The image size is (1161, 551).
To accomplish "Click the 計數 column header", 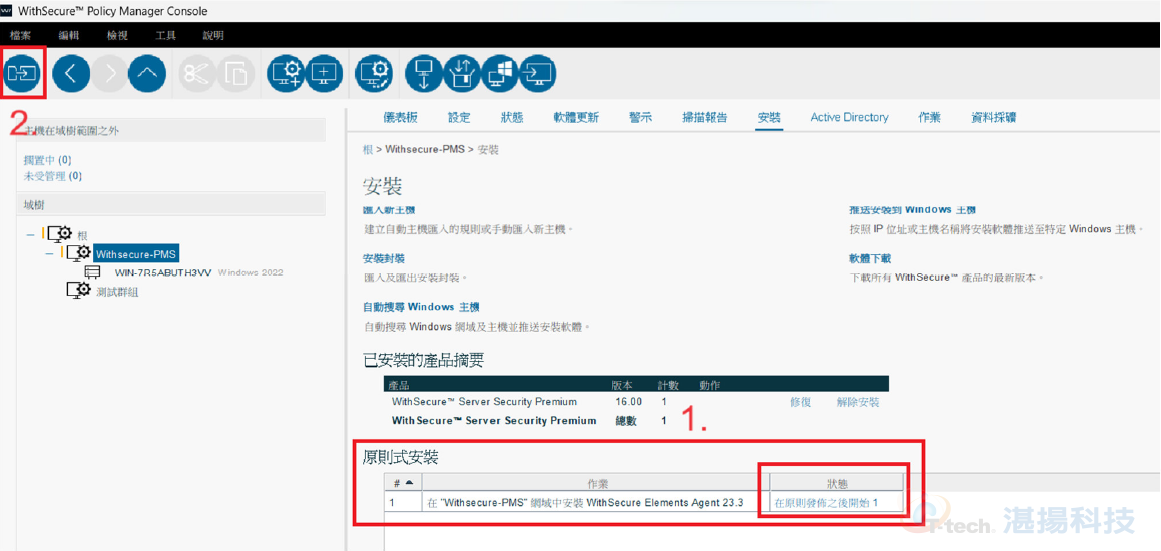I will [x=668, y=386].
